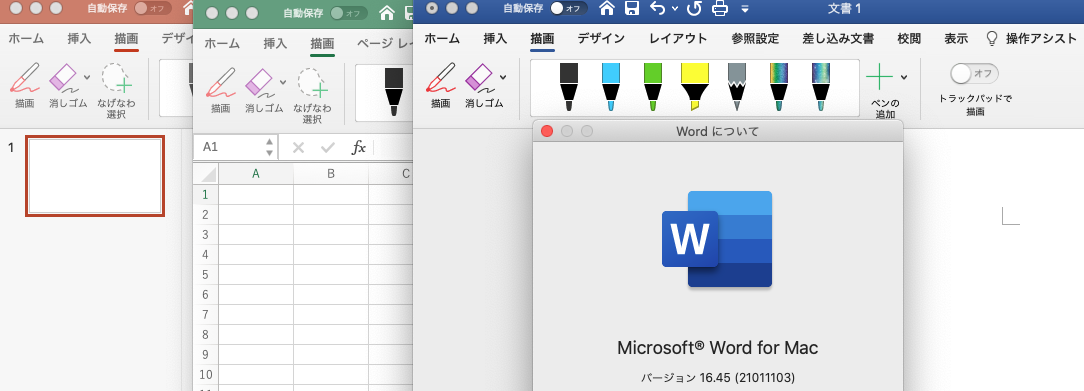Image resolution: width=1084 pixels, height=391 pixels.
Task: Open the Eraser dropdown arrow in Word
Action: [x=503, y=77]
